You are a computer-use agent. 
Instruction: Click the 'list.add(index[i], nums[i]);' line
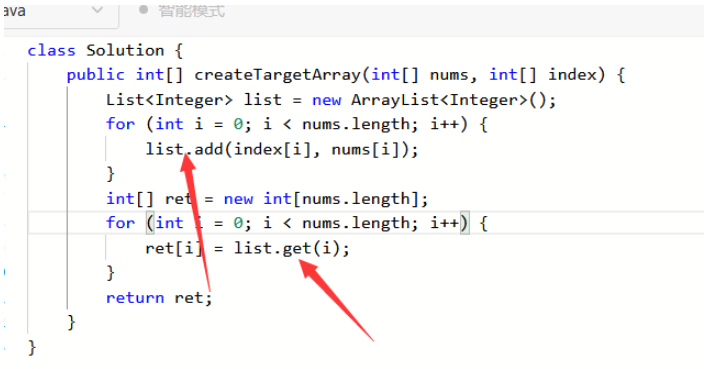[282, 149]
